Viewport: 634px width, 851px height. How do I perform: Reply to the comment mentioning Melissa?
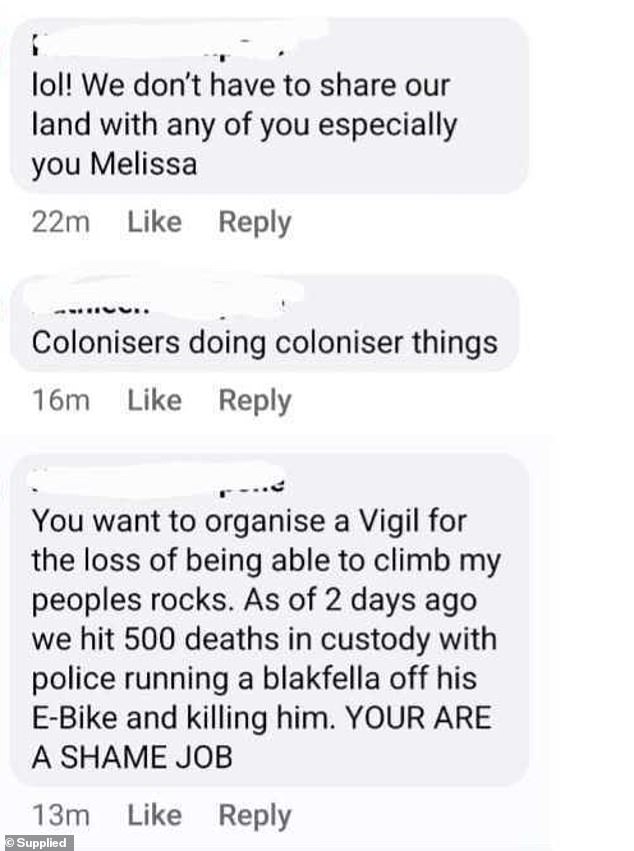click(x=254, y=223)
